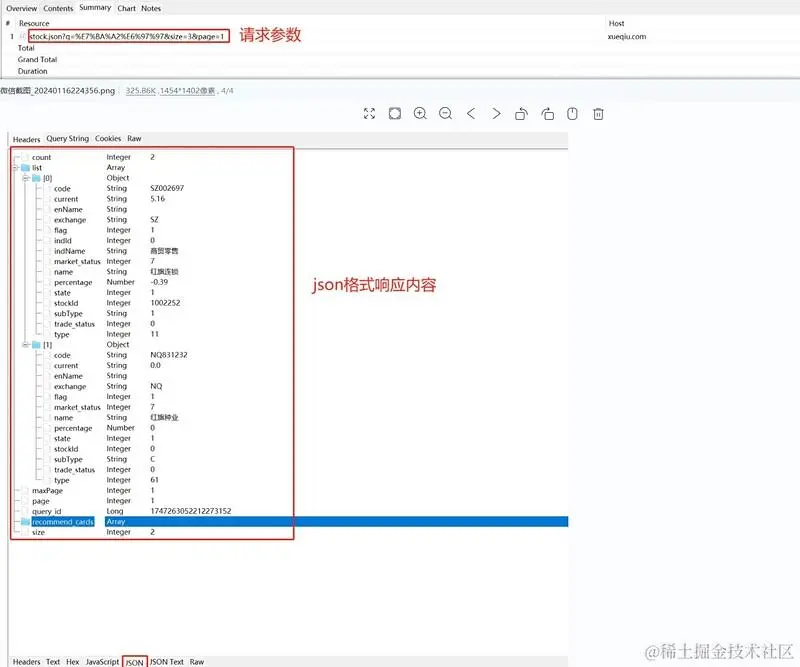The height and width of the screenshot is (667, 800).
Task: Click folder icon next to recommend_cards
Action: click(x=26, y=522)
